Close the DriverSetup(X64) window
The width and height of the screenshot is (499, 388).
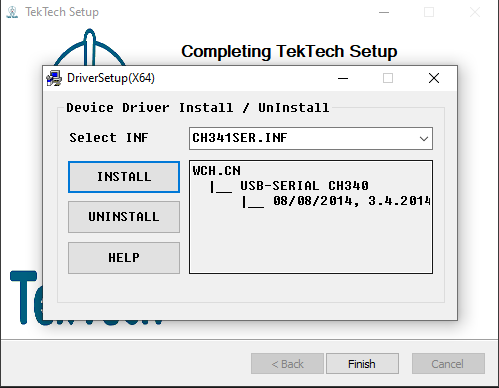(434, 78)
